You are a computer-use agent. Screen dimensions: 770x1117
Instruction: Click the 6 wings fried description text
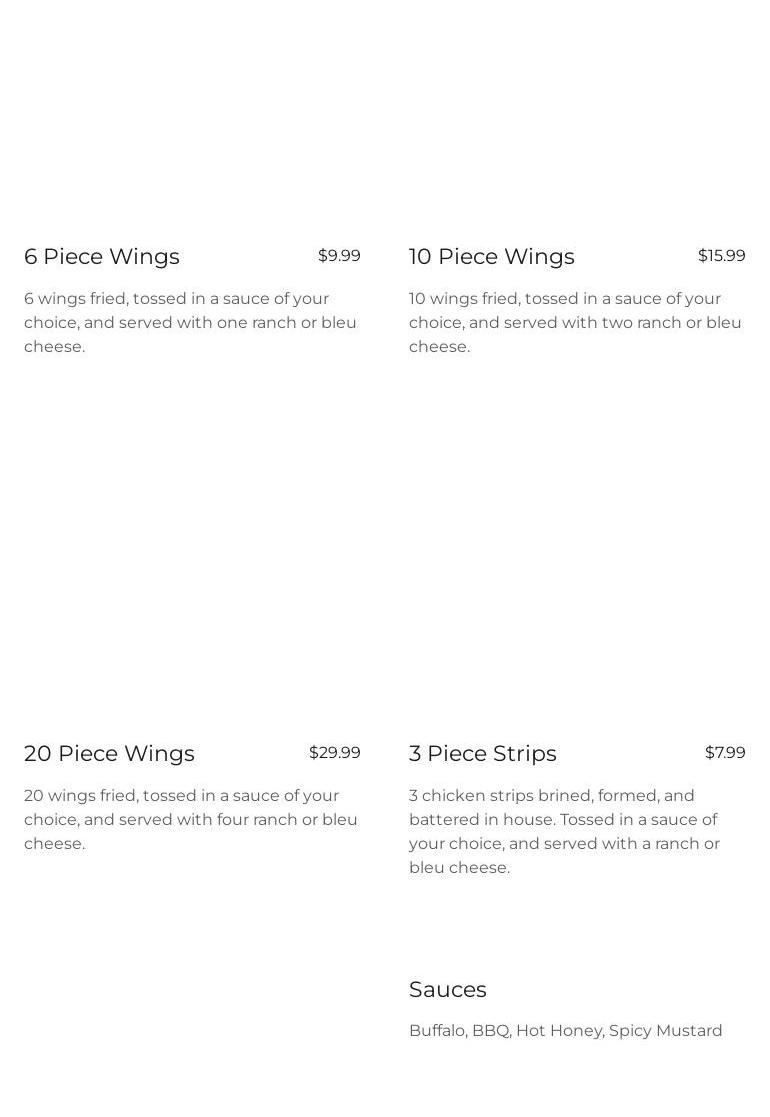190,323
